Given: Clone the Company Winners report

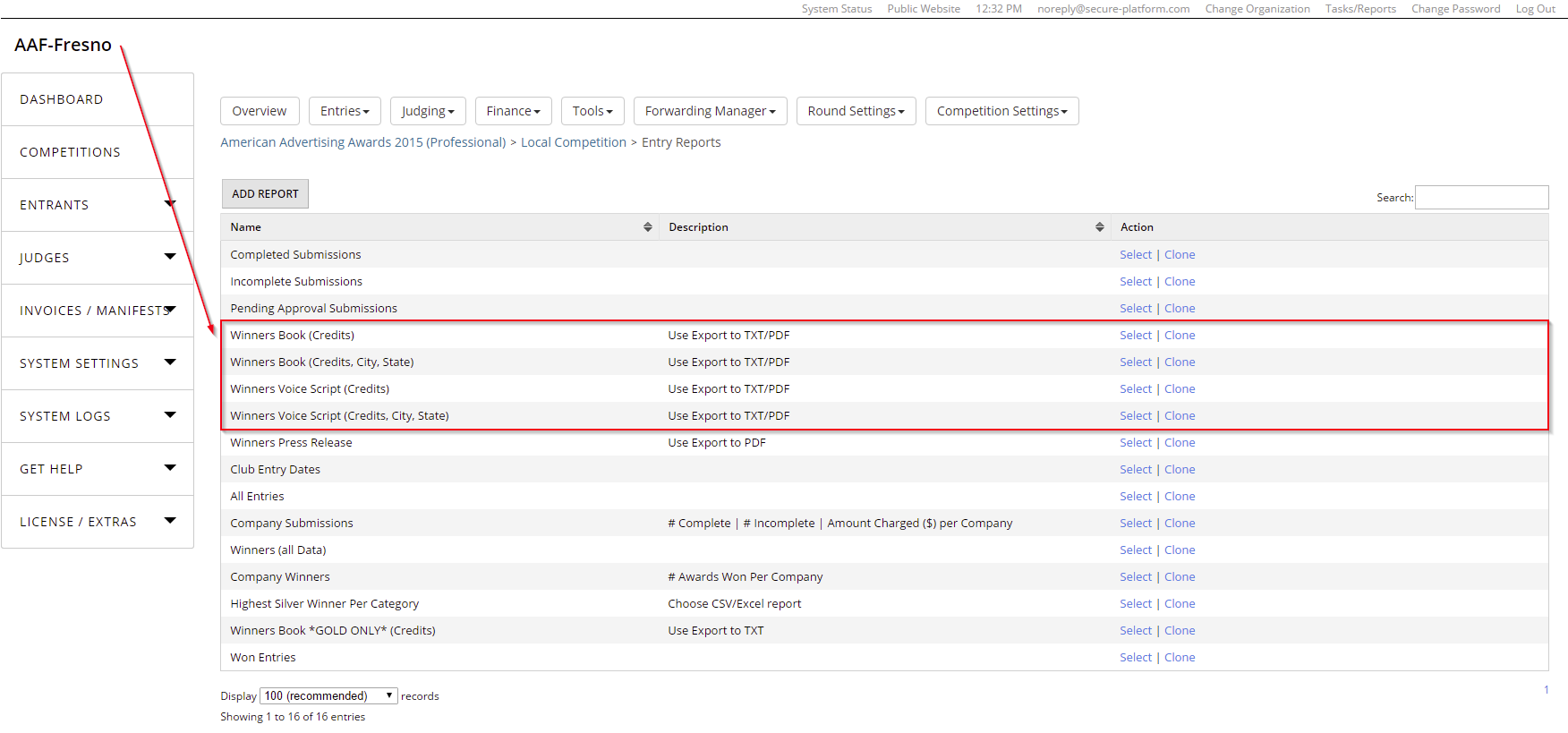Looking at the screenshot, I should (x=1180, y=577).
